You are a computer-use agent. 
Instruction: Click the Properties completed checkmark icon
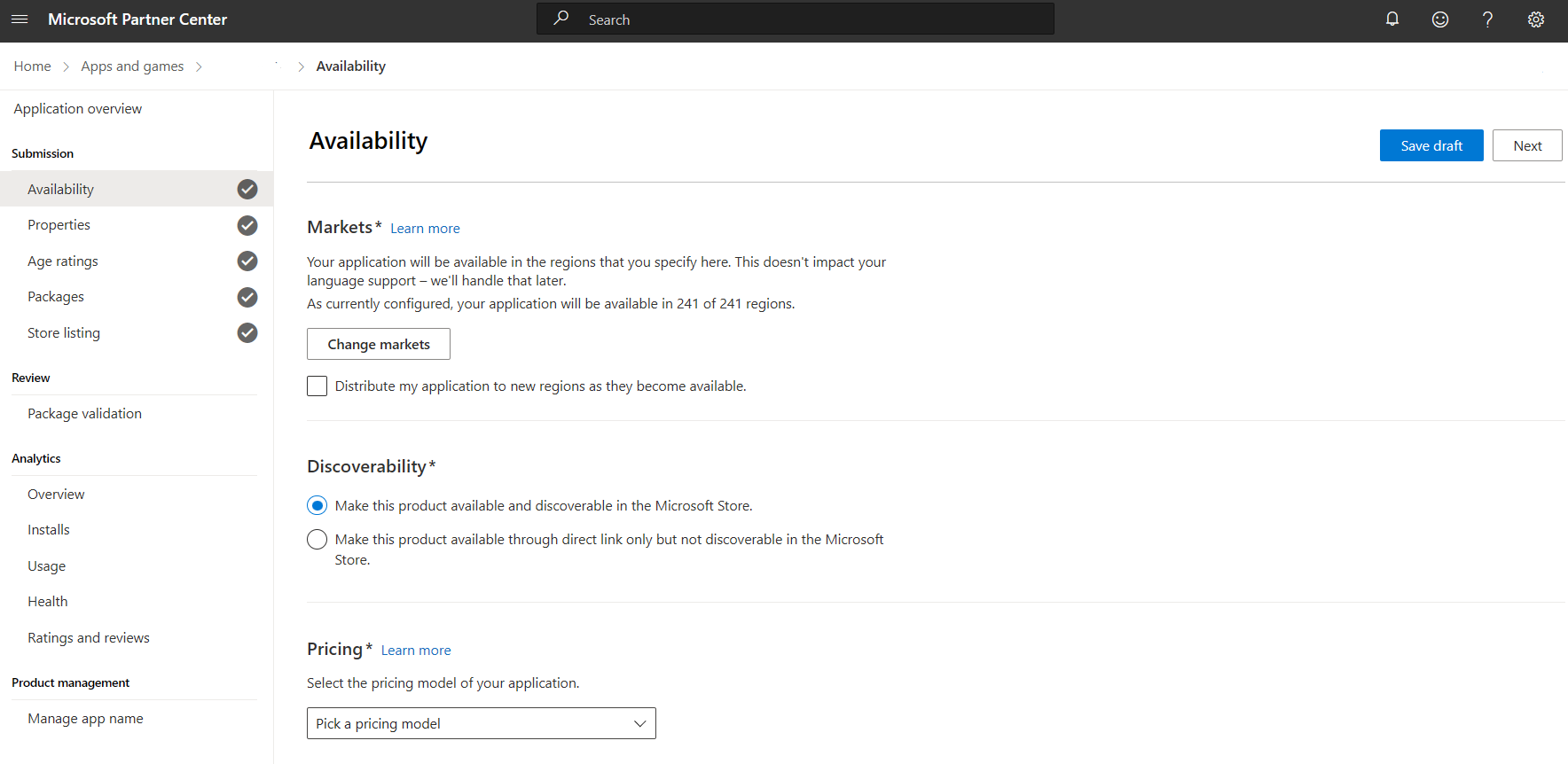[x=247, y=225]
